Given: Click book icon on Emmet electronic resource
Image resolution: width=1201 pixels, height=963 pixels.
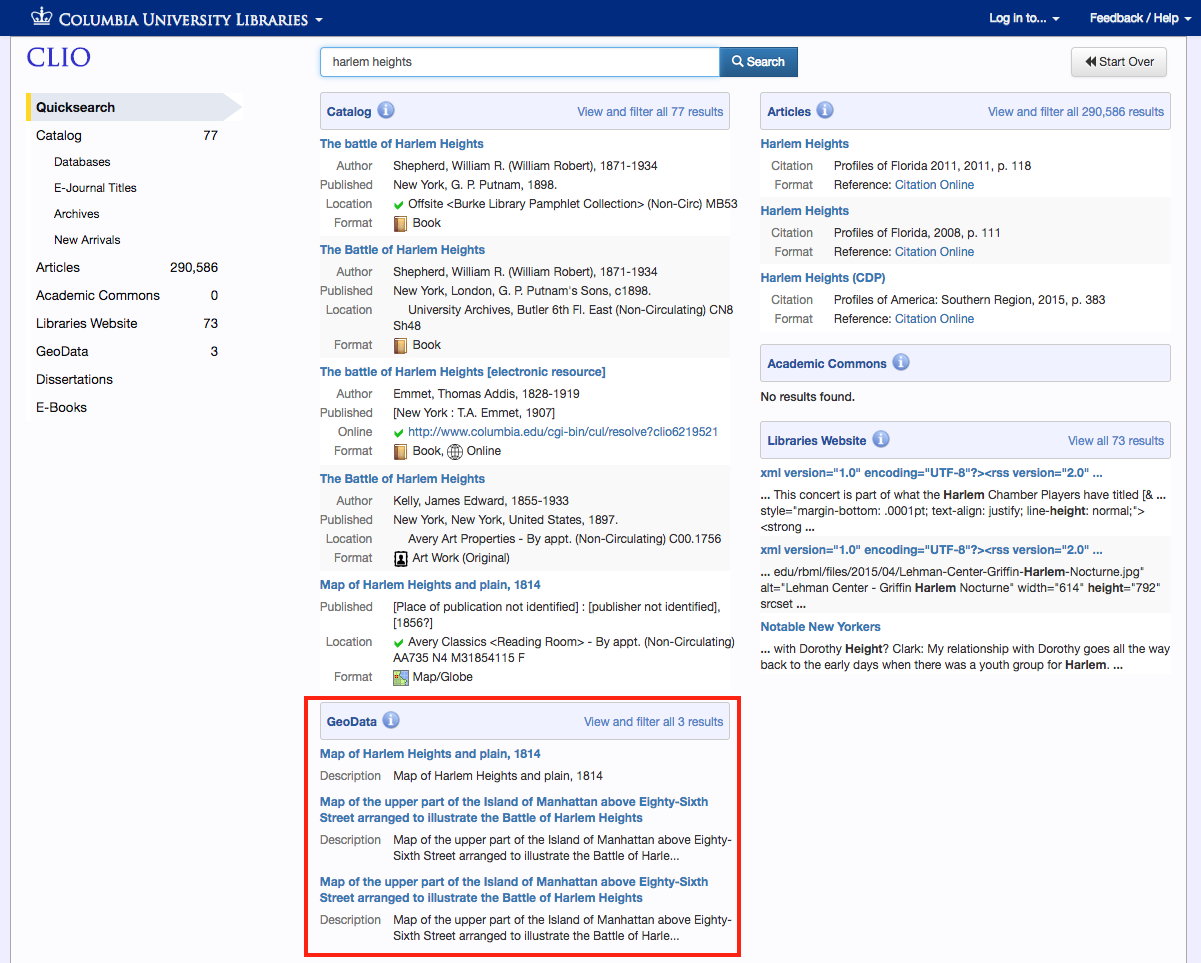Looking at the screenshot, I should pos(401,451).
